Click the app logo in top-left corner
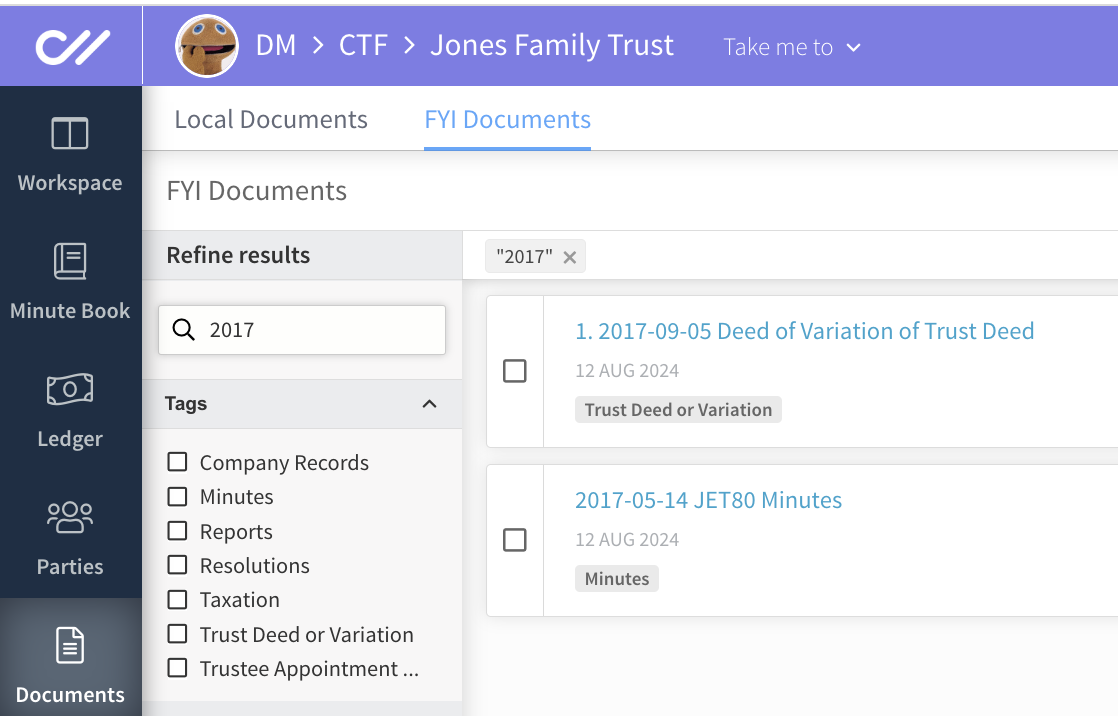Screen dimensions: 1118x716 (70, 45)
